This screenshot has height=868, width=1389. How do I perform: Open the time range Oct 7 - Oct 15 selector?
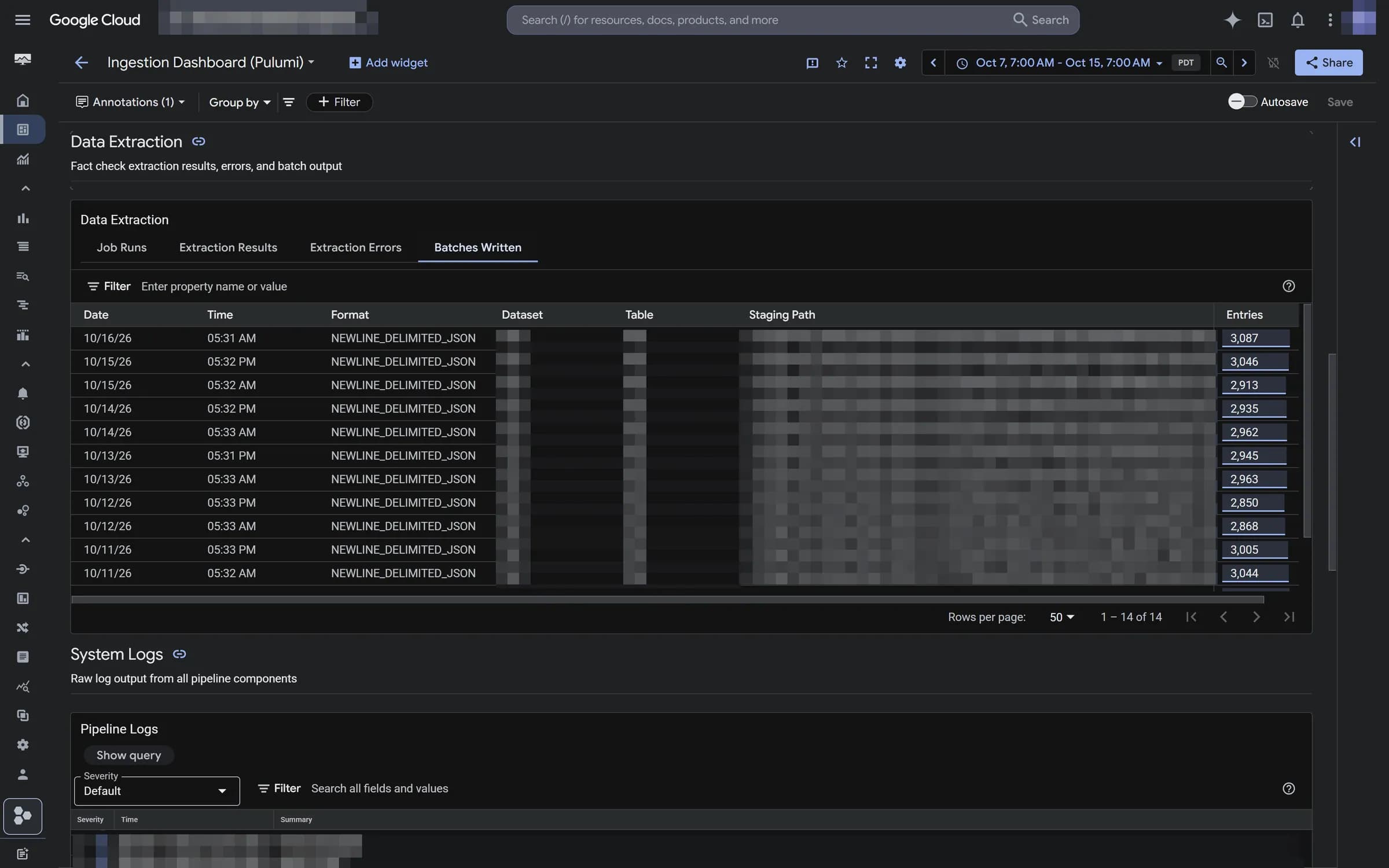pyautogui.click(x=1060, y=62)
